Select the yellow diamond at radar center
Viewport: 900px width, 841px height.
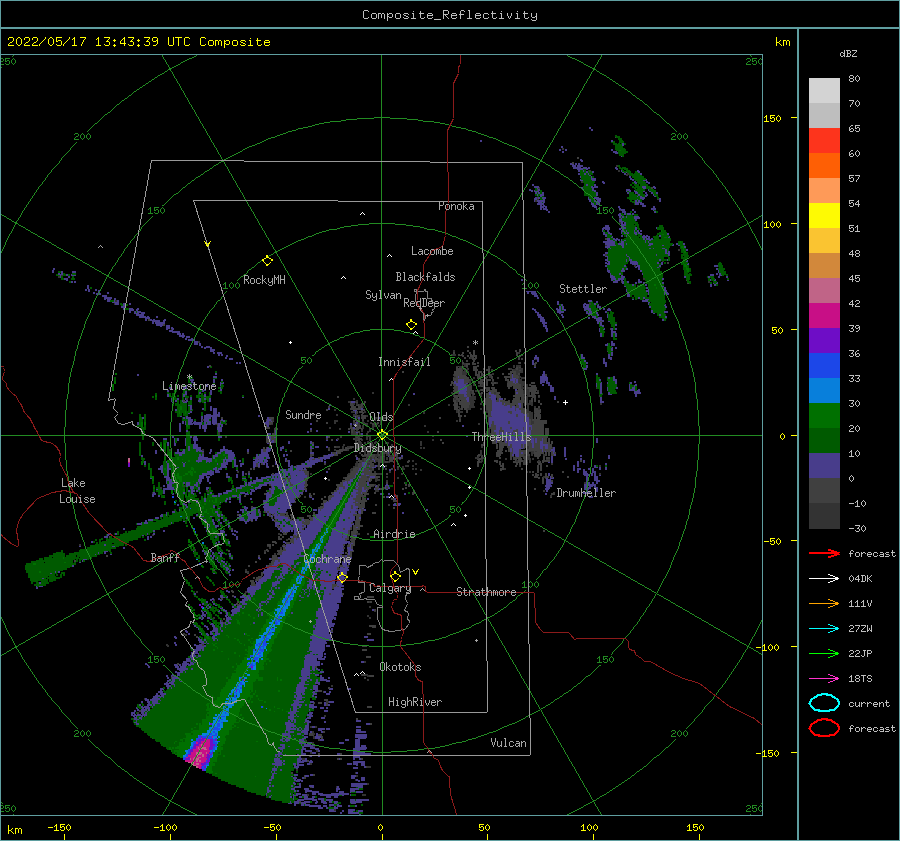click(382, 435)
